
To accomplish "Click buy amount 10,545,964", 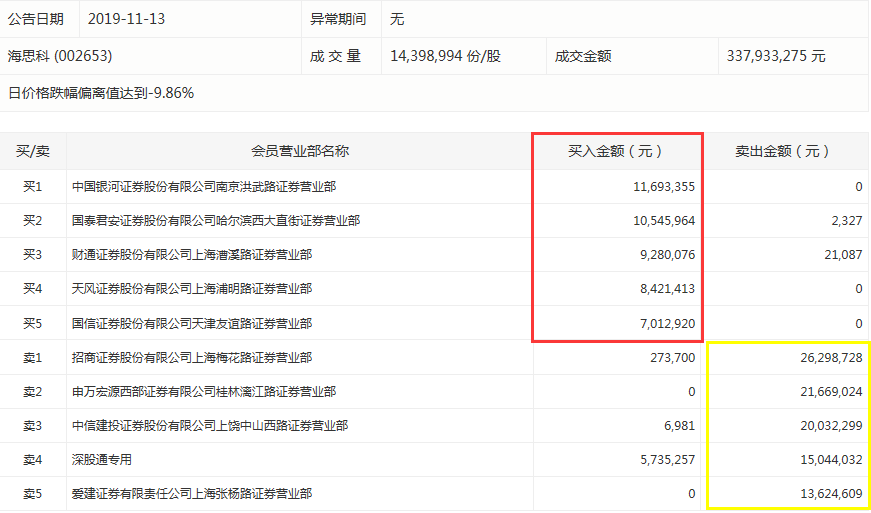I will click(663, 221).
